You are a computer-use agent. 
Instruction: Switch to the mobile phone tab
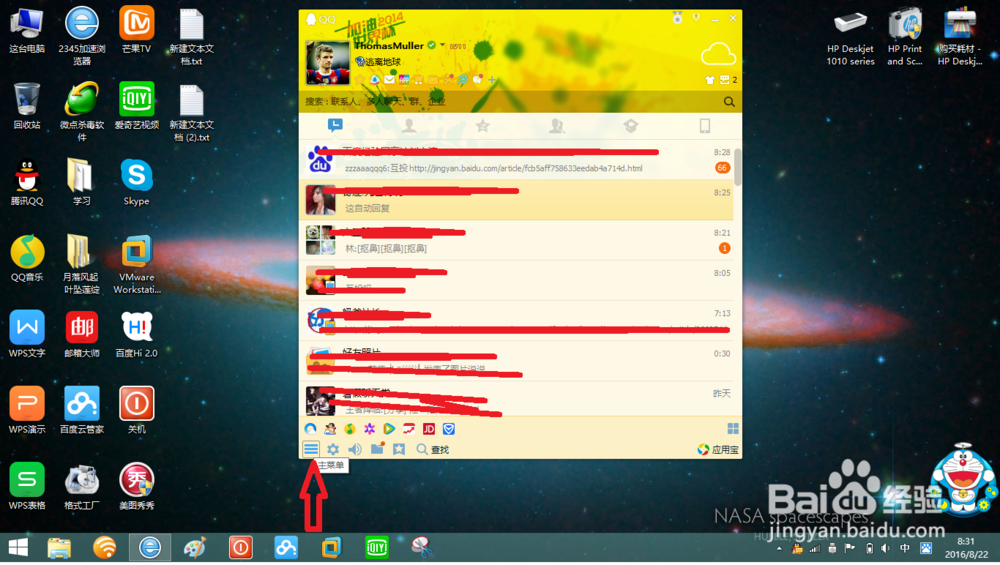pos(705,126)
